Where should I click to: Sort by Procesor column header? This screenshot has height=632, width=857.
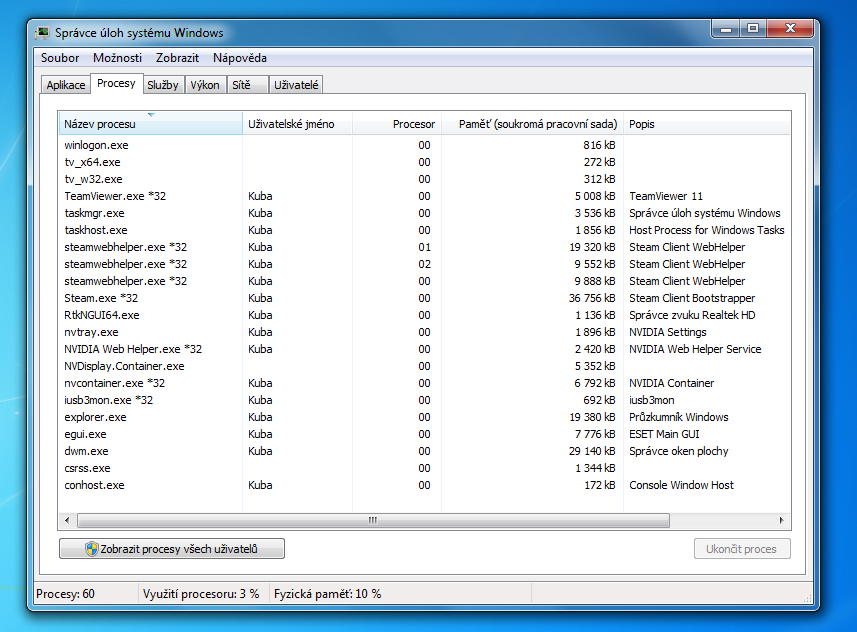(397, 124)
